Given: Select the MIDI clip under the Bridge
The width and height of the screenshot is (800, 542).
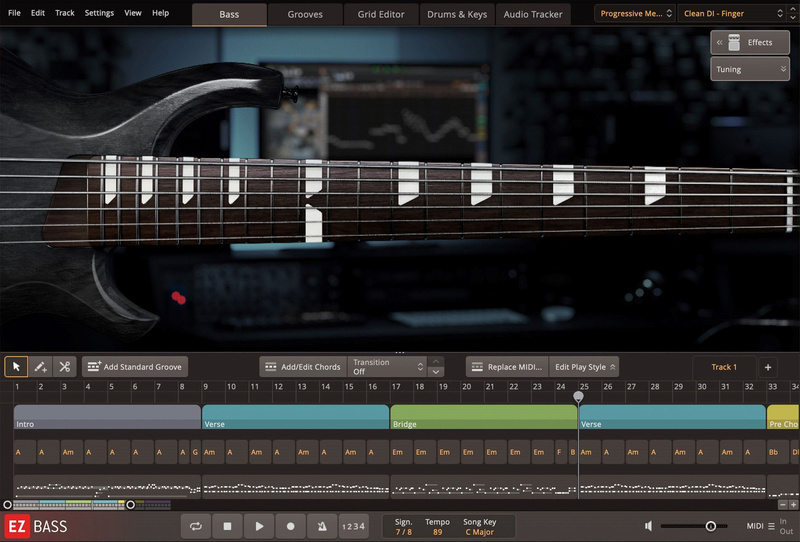Looking at the screenshot, I should 484,487.
